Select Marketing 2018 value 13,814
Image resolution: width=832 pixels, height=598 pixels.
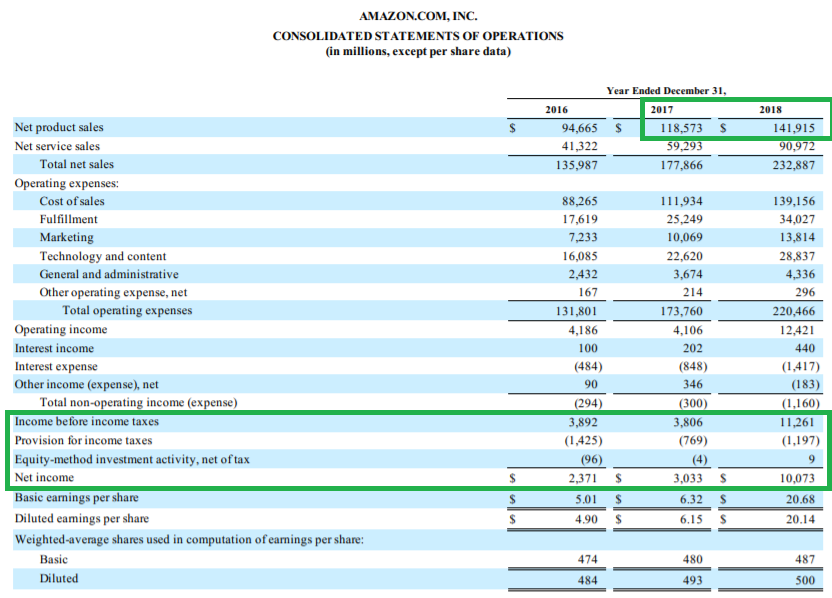797,237
